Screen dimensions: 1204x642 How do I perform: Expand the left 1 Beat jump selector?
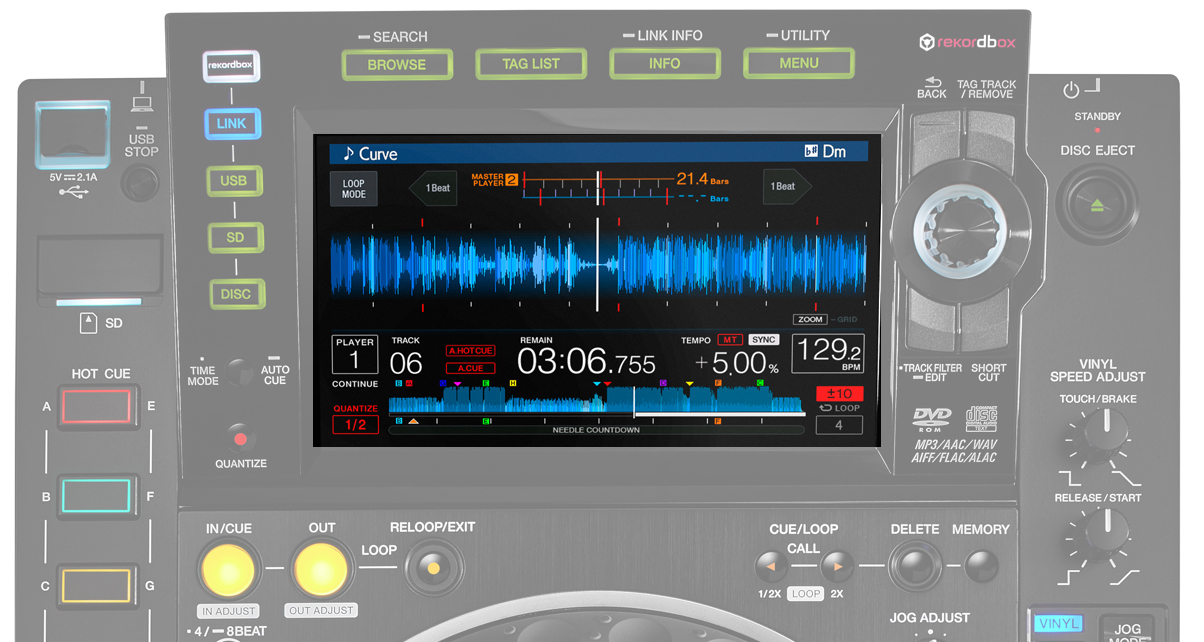pos(432,186)
